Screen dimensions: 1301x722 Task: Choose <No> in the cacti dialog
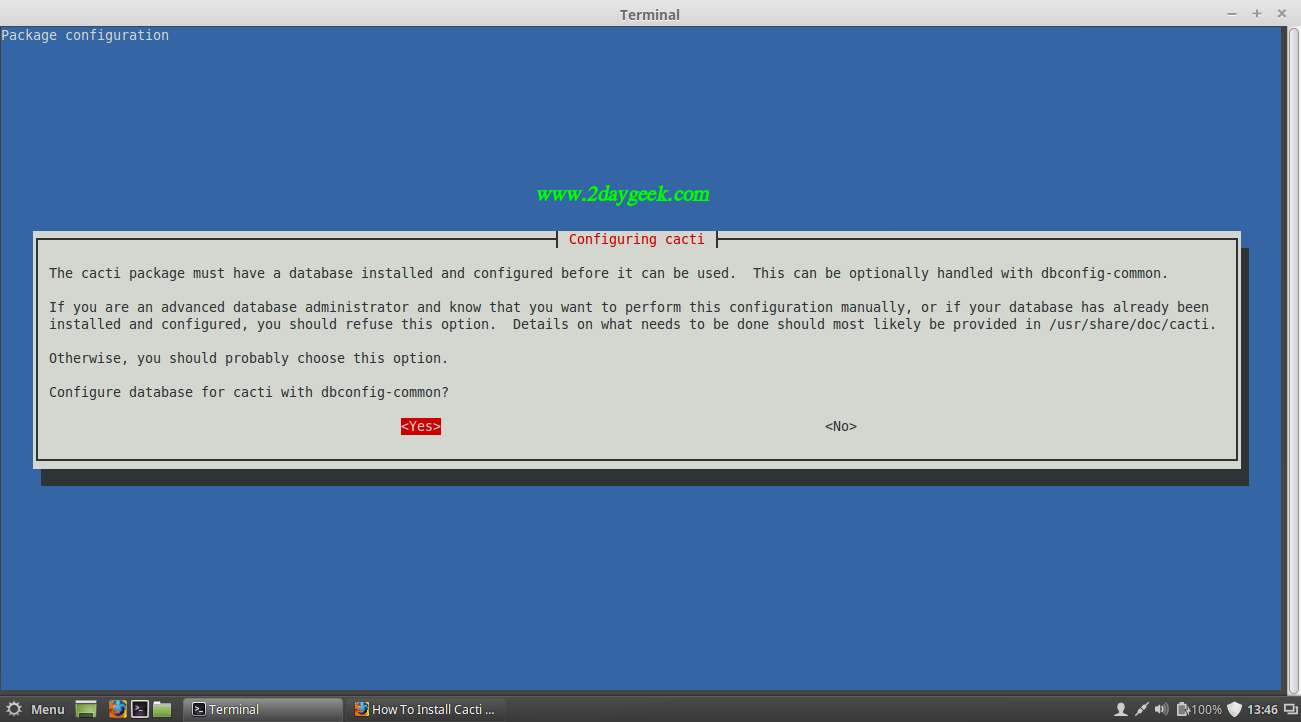pos(840,426)
